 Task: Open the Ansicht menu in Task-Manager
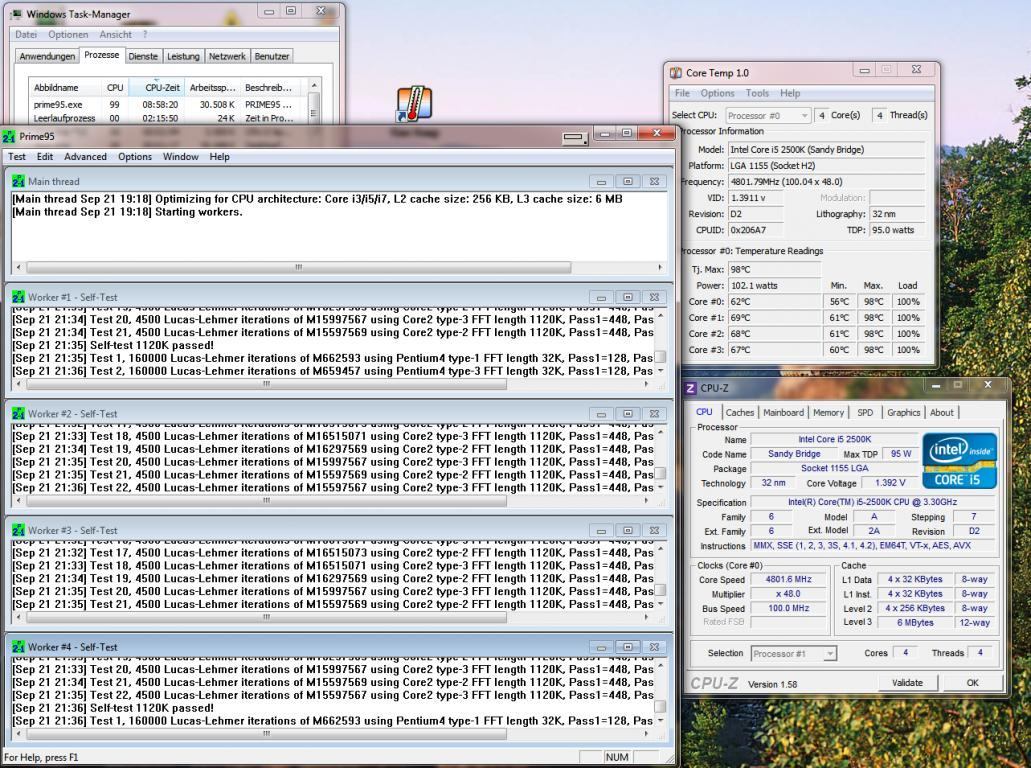coord(116,34)
